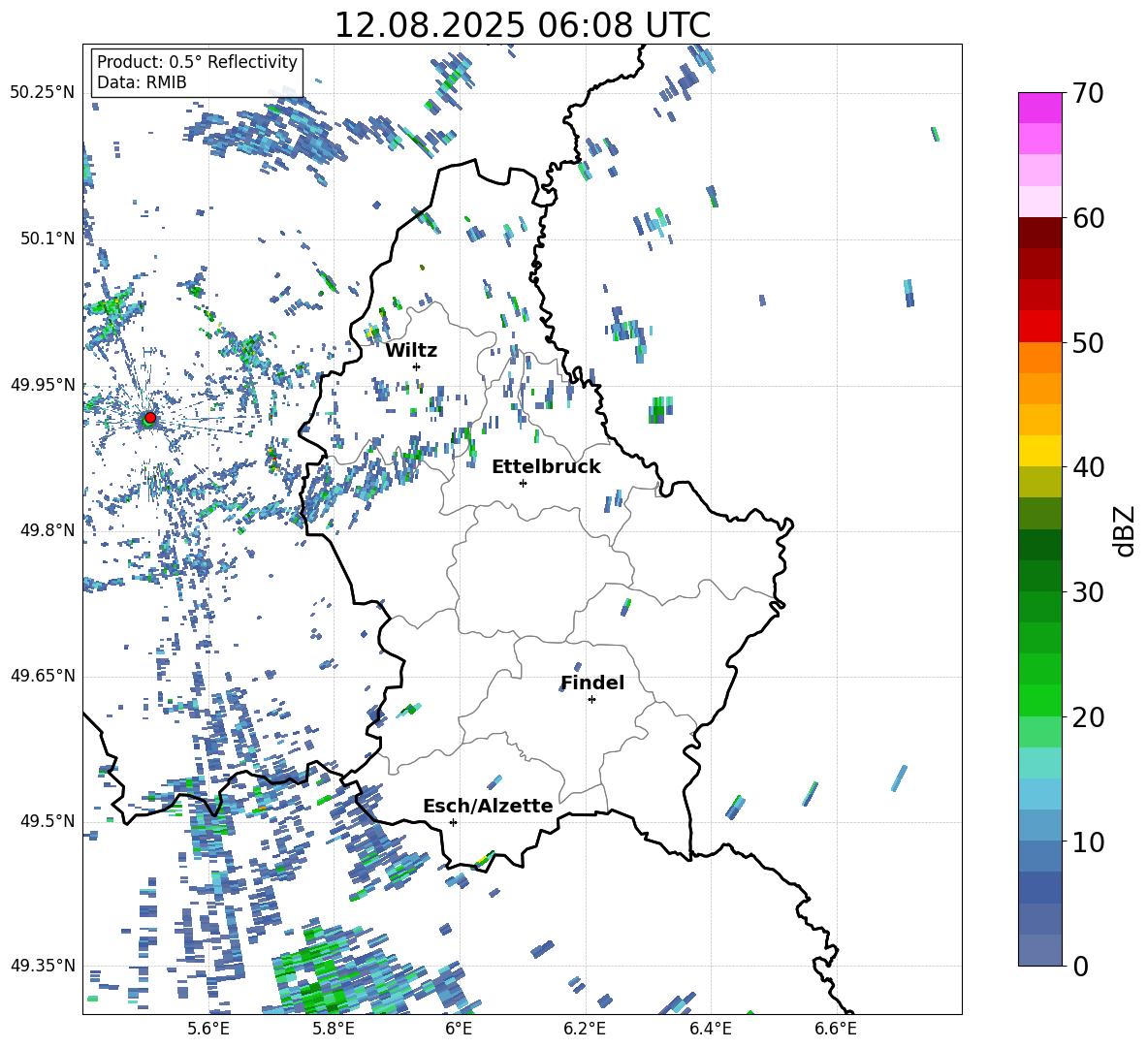Click the colorbar tick label 0

click(1080, 966)
